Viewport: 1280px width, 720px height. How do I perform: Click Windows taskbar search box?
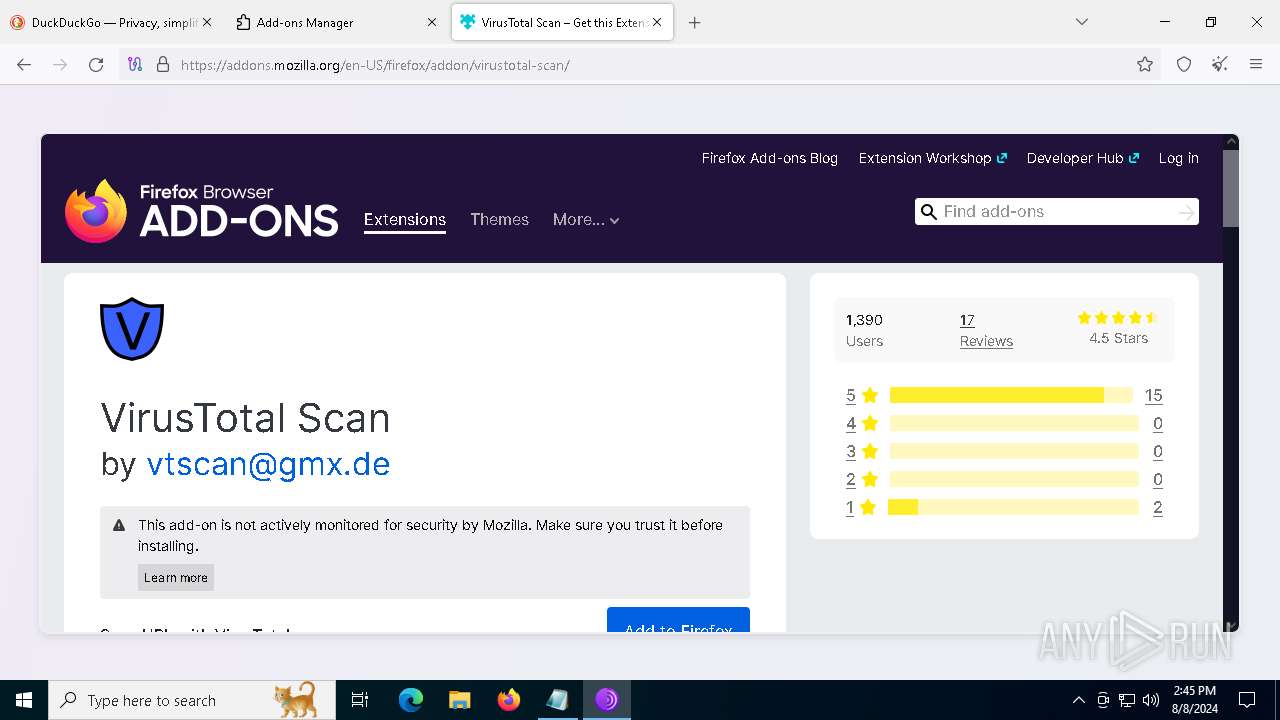(191, 700)
